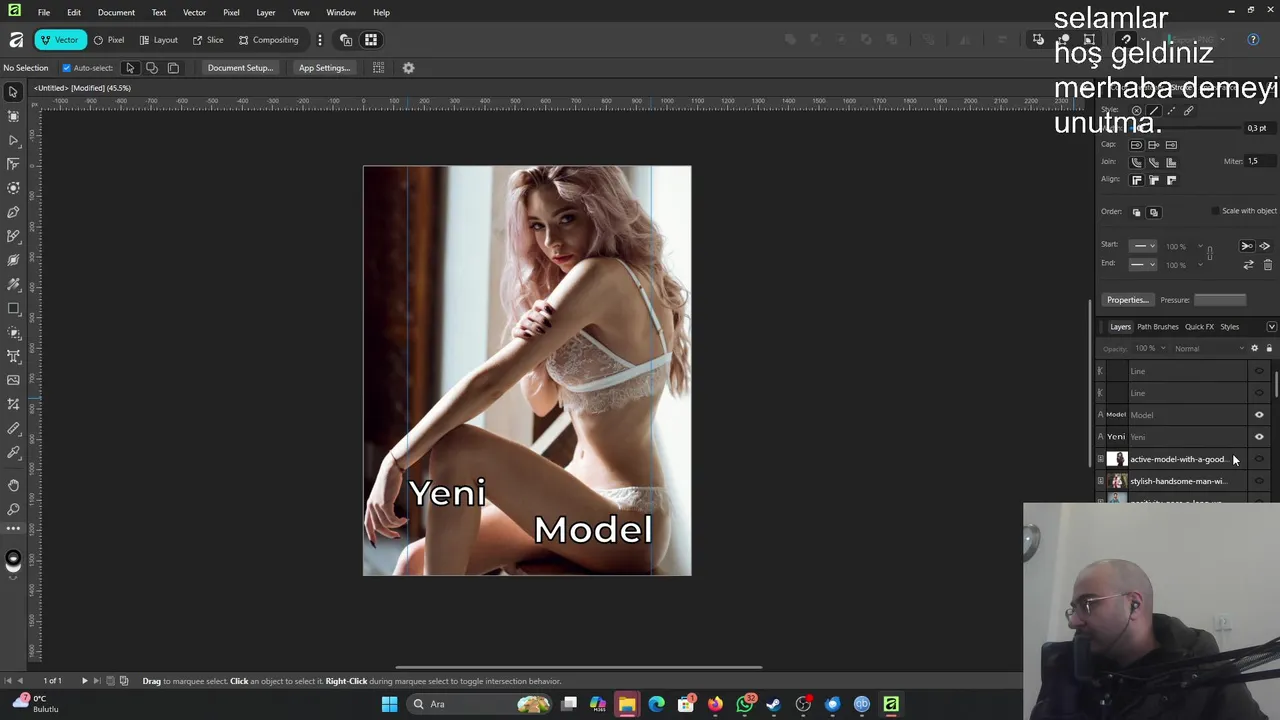Select the Artboard tool
The height and width of the screenshot is (720, 1280).
coord(13,116)
